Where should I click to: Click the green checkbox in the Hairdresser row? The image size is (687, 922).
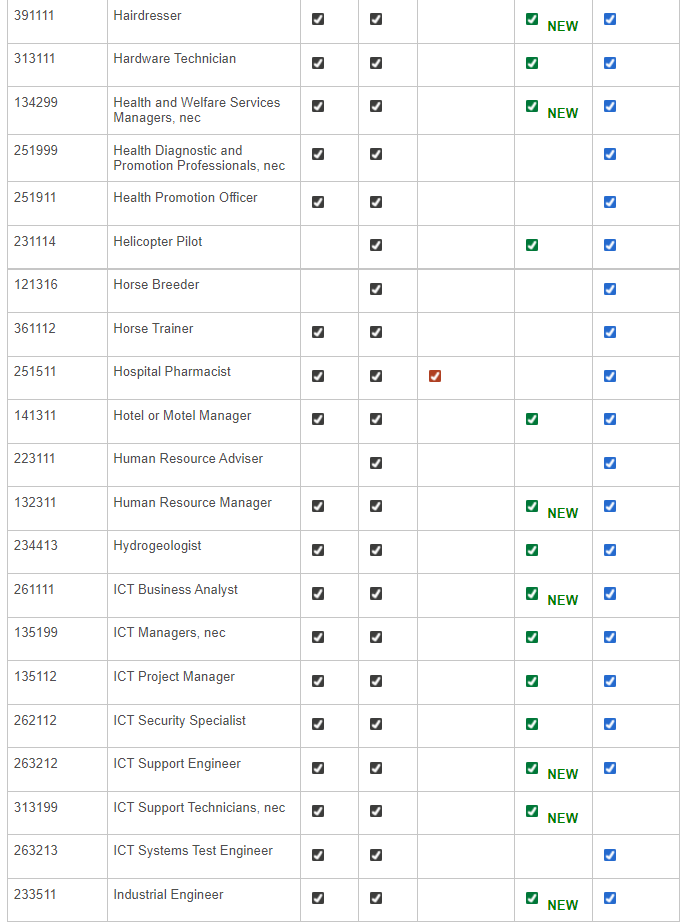click(532, 19)
